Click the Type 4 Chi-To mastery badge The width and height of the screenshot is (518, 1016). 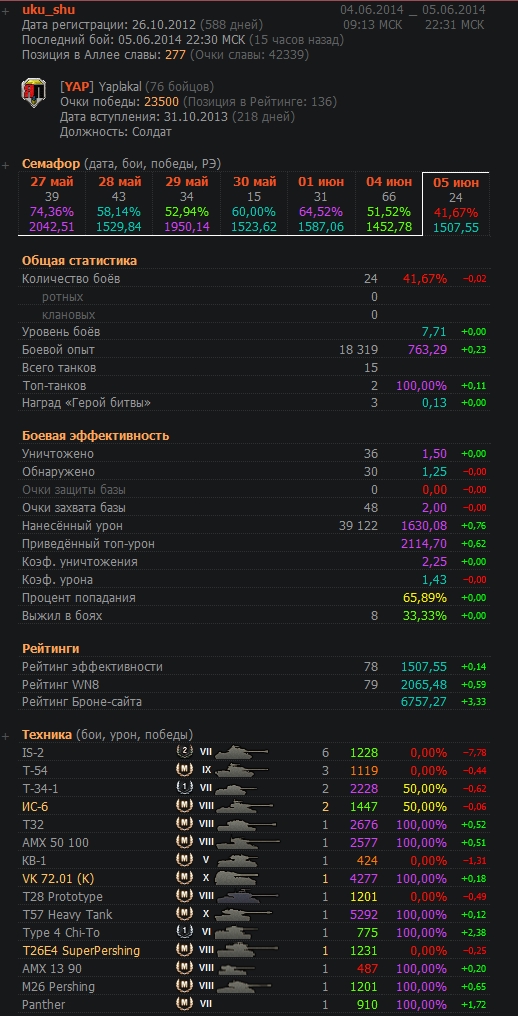click(x=185, y=932)
